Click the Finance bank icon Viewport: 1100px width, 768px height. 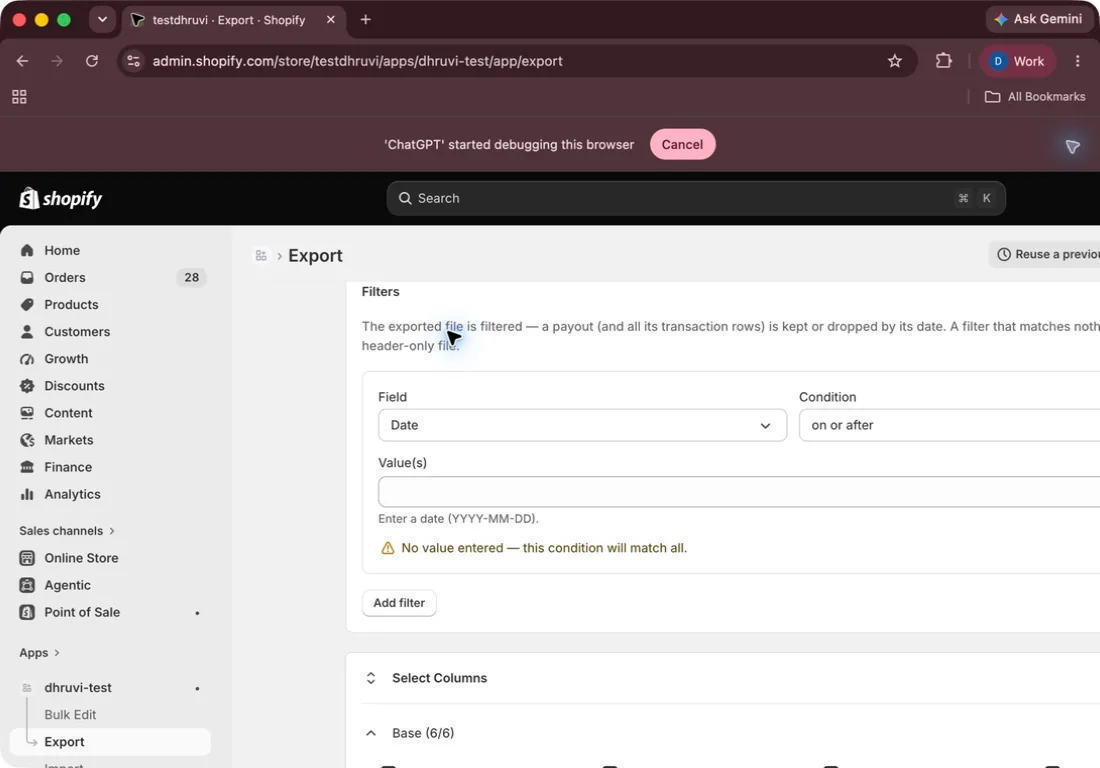[x=27, y=467]
